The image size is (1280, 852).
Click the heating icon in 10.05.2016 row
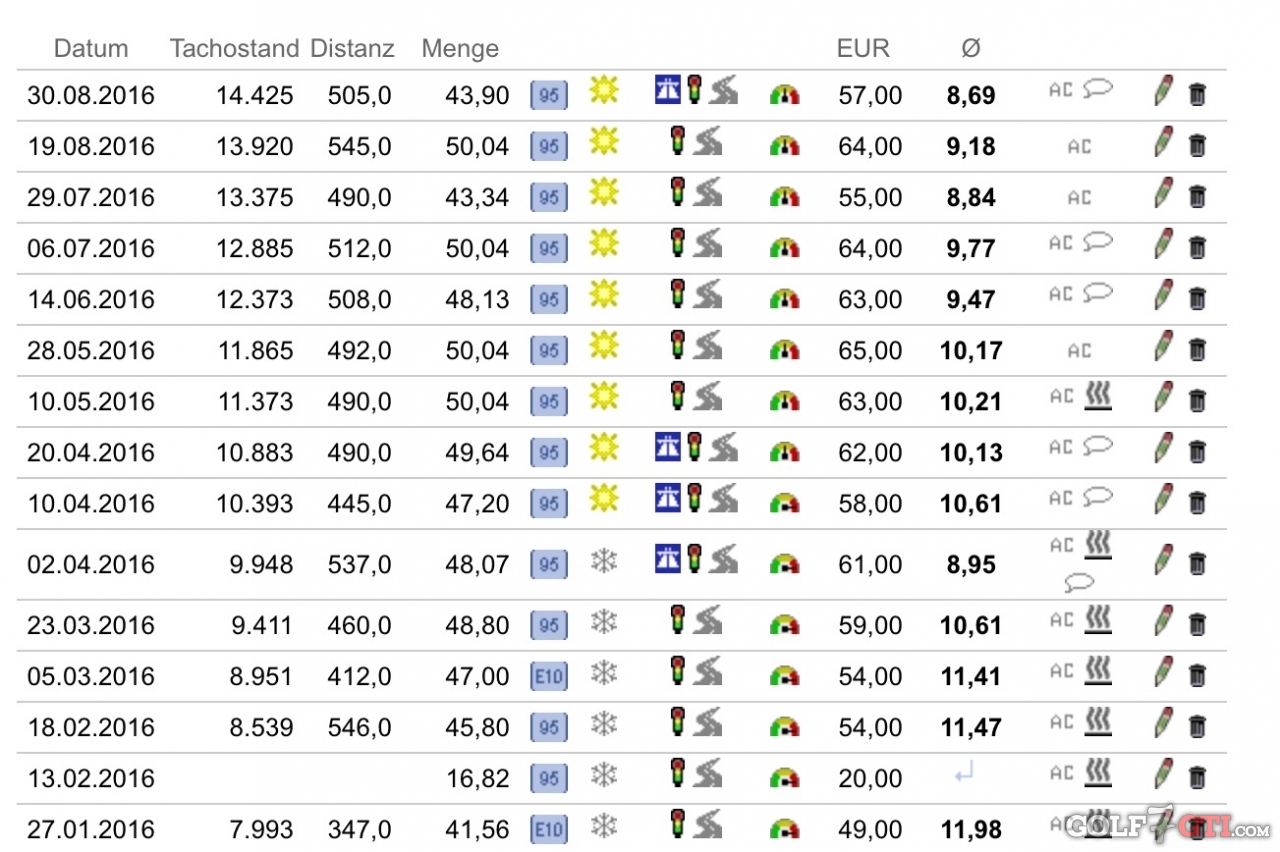1098,396
